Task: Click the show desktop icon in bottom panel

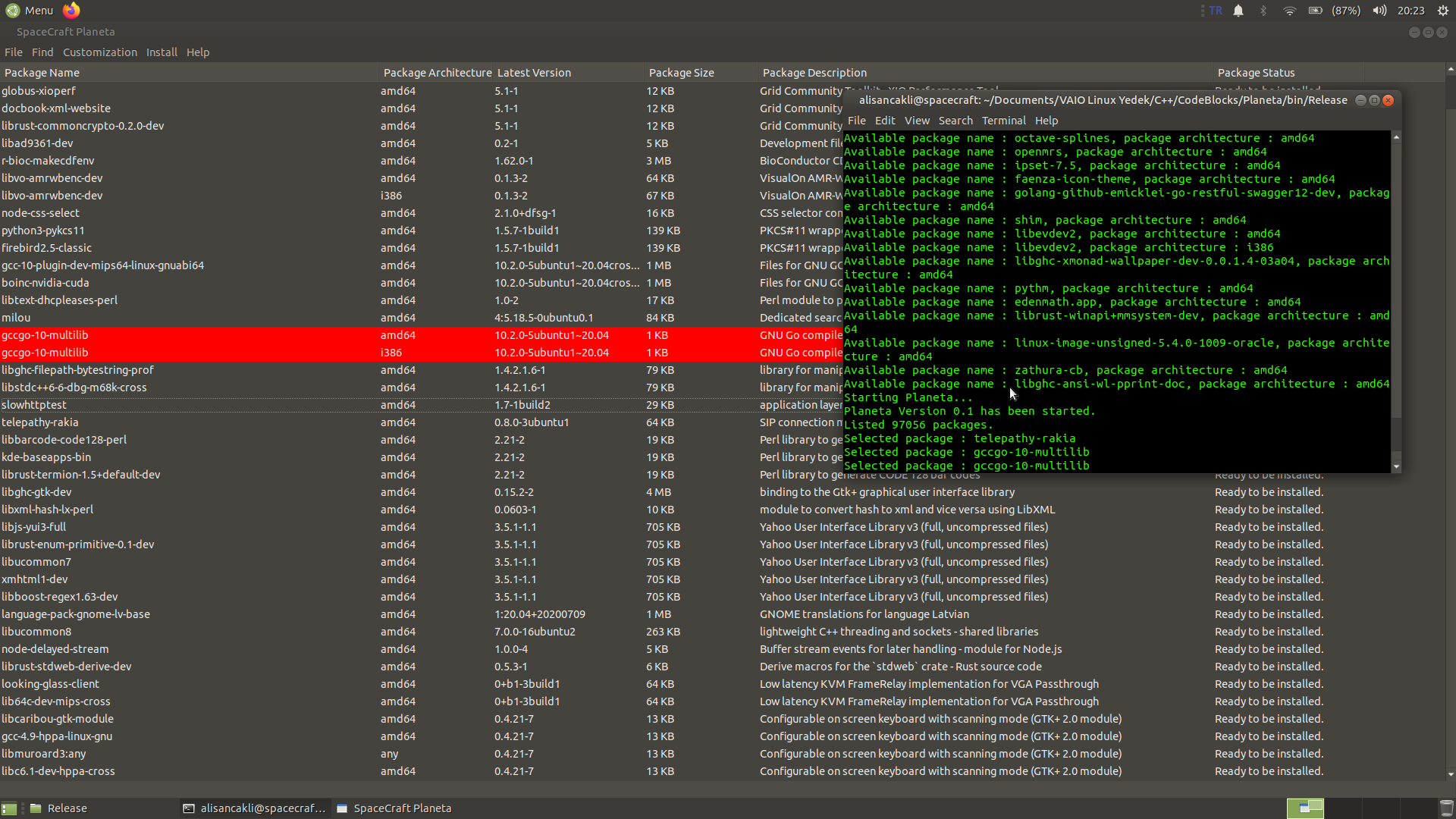Action: 9,808
